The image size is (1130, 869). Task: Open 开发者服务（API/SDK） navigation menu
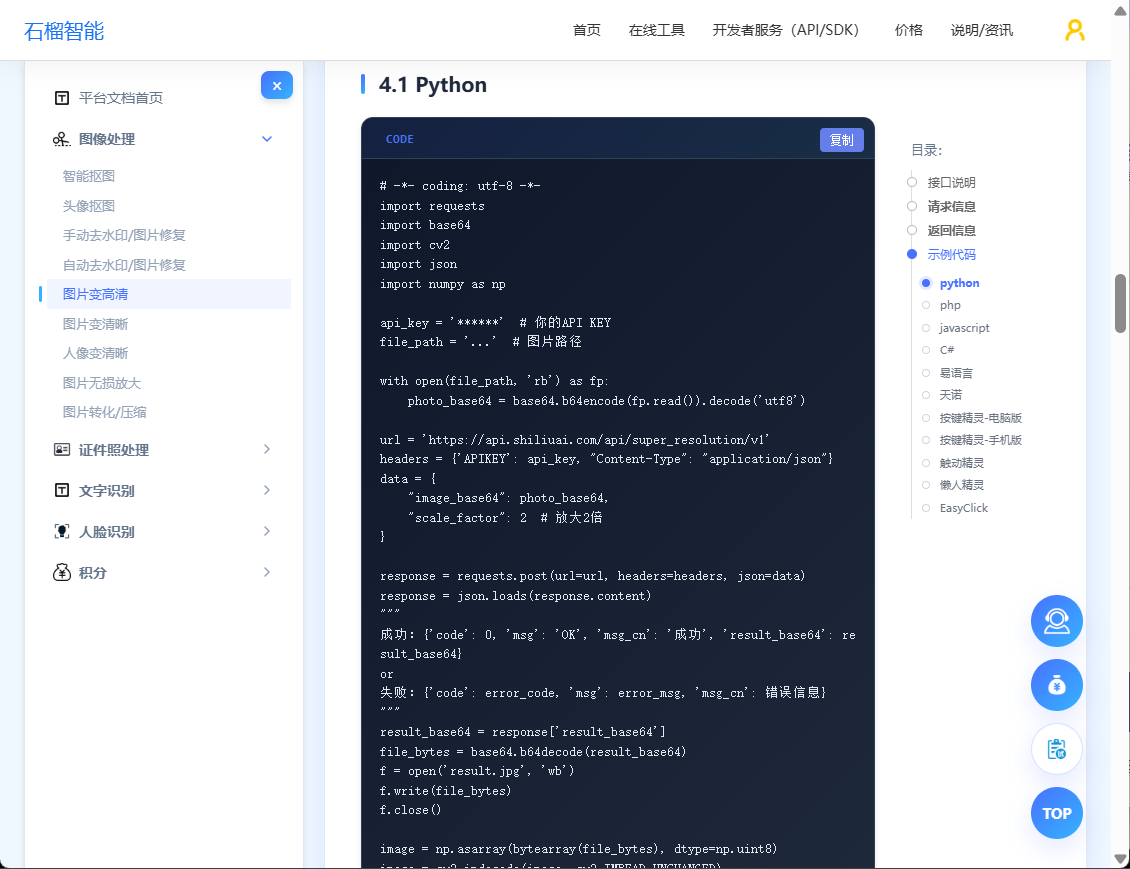coord(786,30)
